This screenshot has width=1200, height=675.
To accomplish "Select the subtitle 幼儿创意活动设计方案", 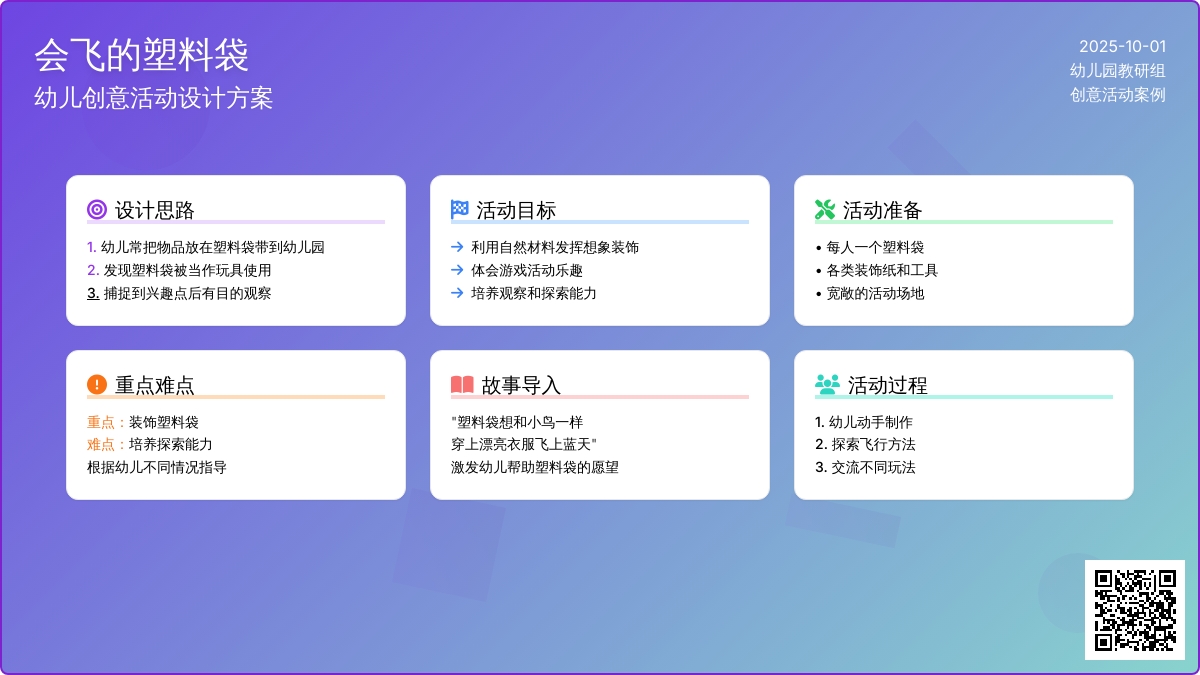I will tap(153, 98).
